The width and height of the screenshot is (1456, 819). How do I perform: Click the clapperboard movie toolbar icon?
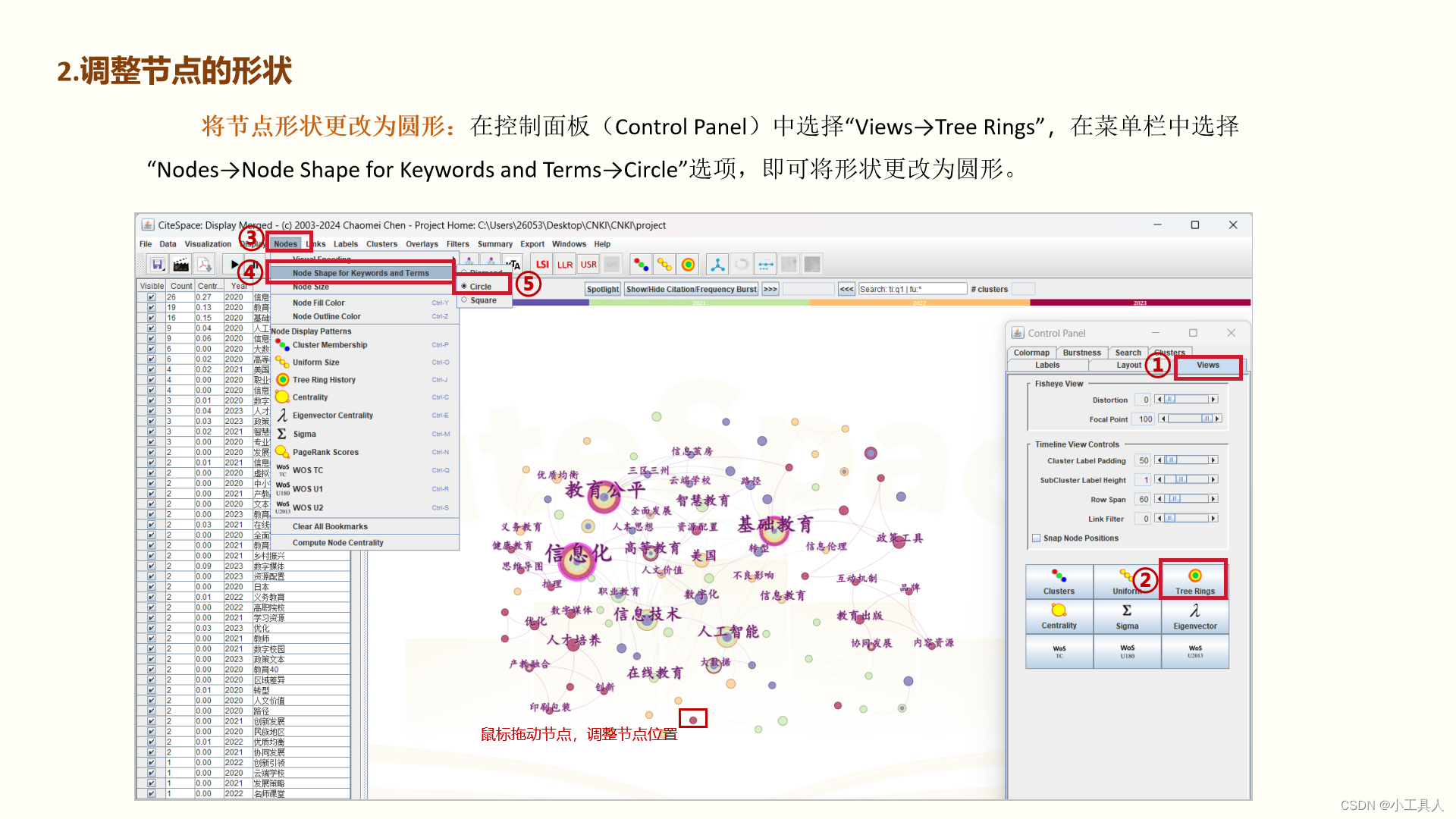(x=180, y=265)
